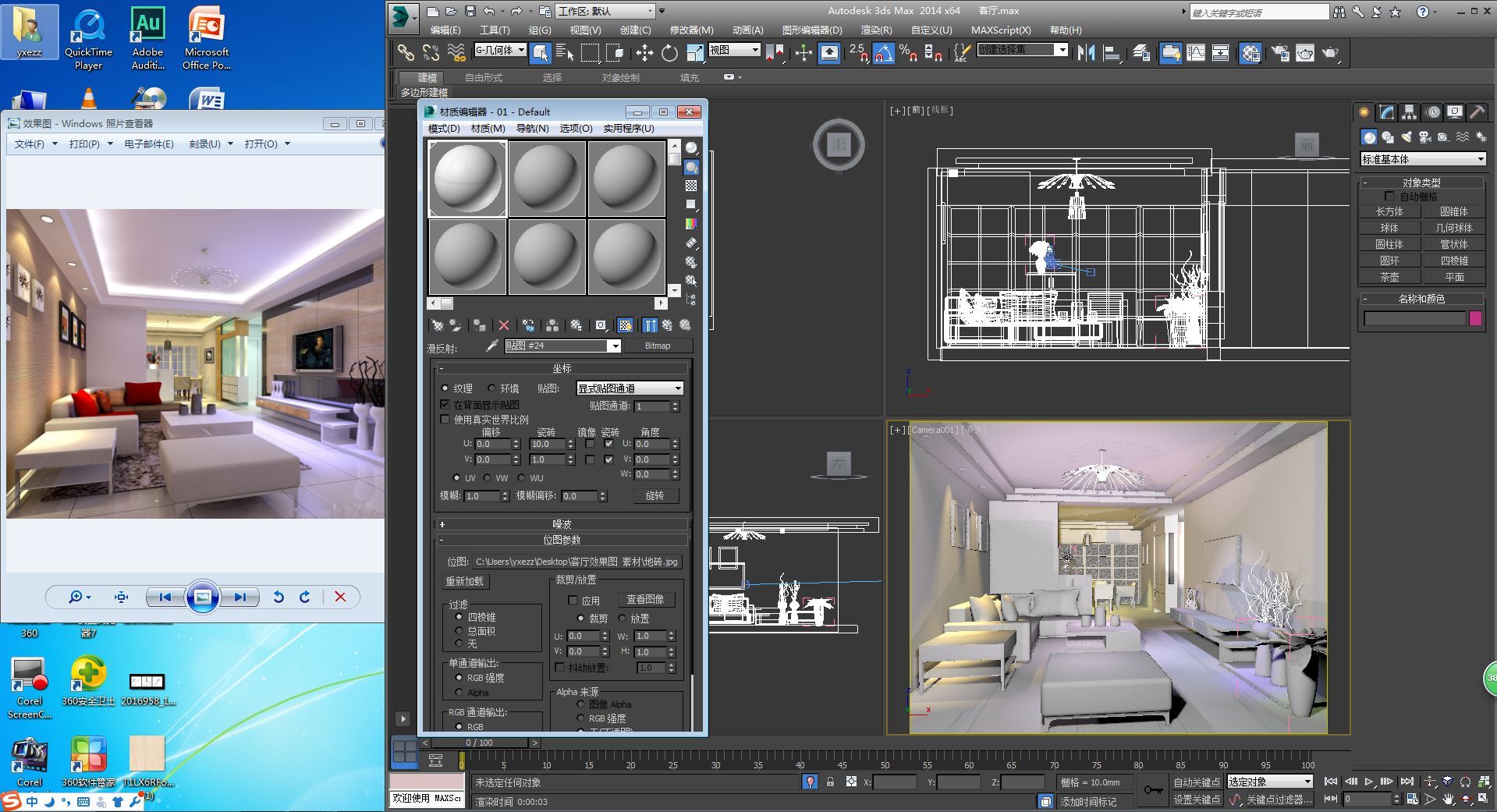This screenshot has height=812, width=1497.
Task: Select the VW radio button
Action: (x=487, y=477)
